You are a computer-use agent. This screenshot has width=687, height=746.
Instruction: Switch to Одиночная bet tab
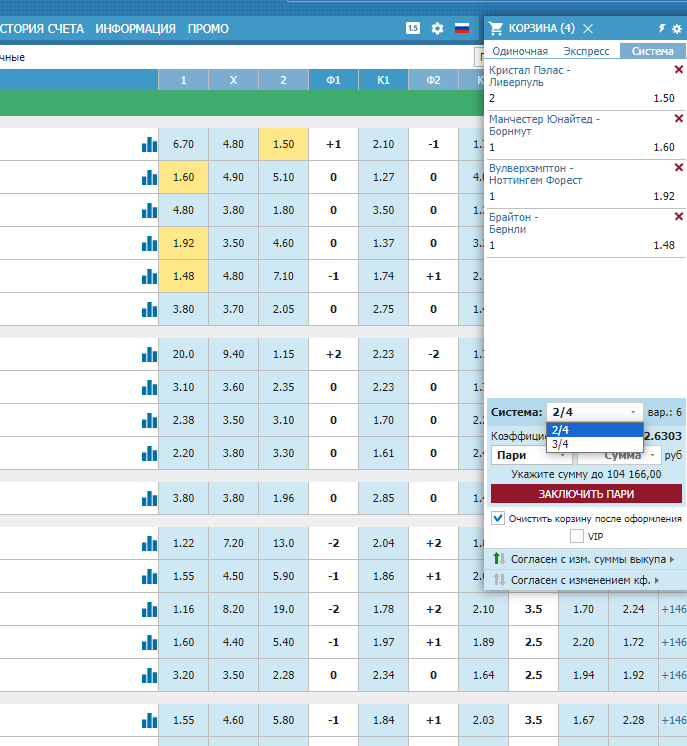[x=520, y=51]
